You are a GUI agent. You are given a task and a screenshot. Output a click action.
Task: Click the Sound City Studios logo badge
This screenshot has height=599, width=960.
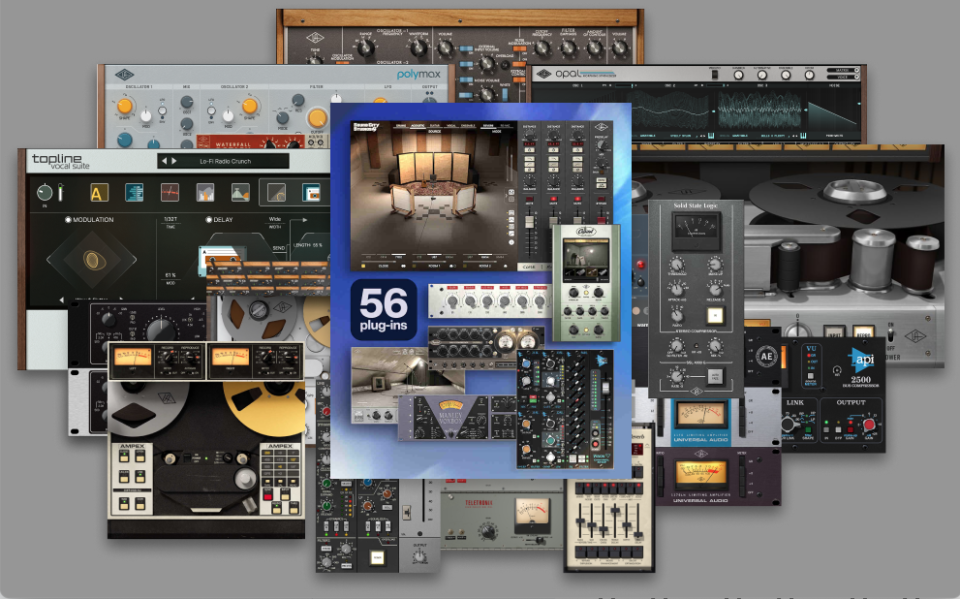[366, 127]
